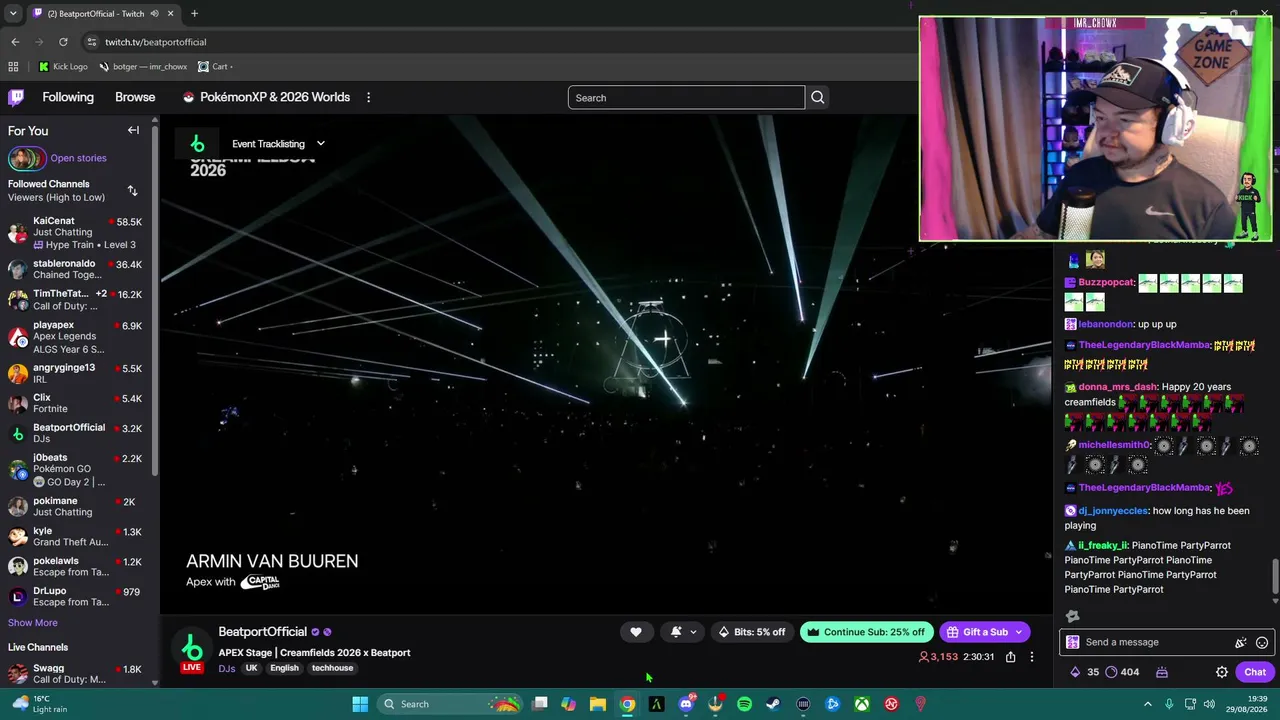Click the Chrome reload button
The height and width of the screenshot is (720, 1280).
(x=63, y=42)
